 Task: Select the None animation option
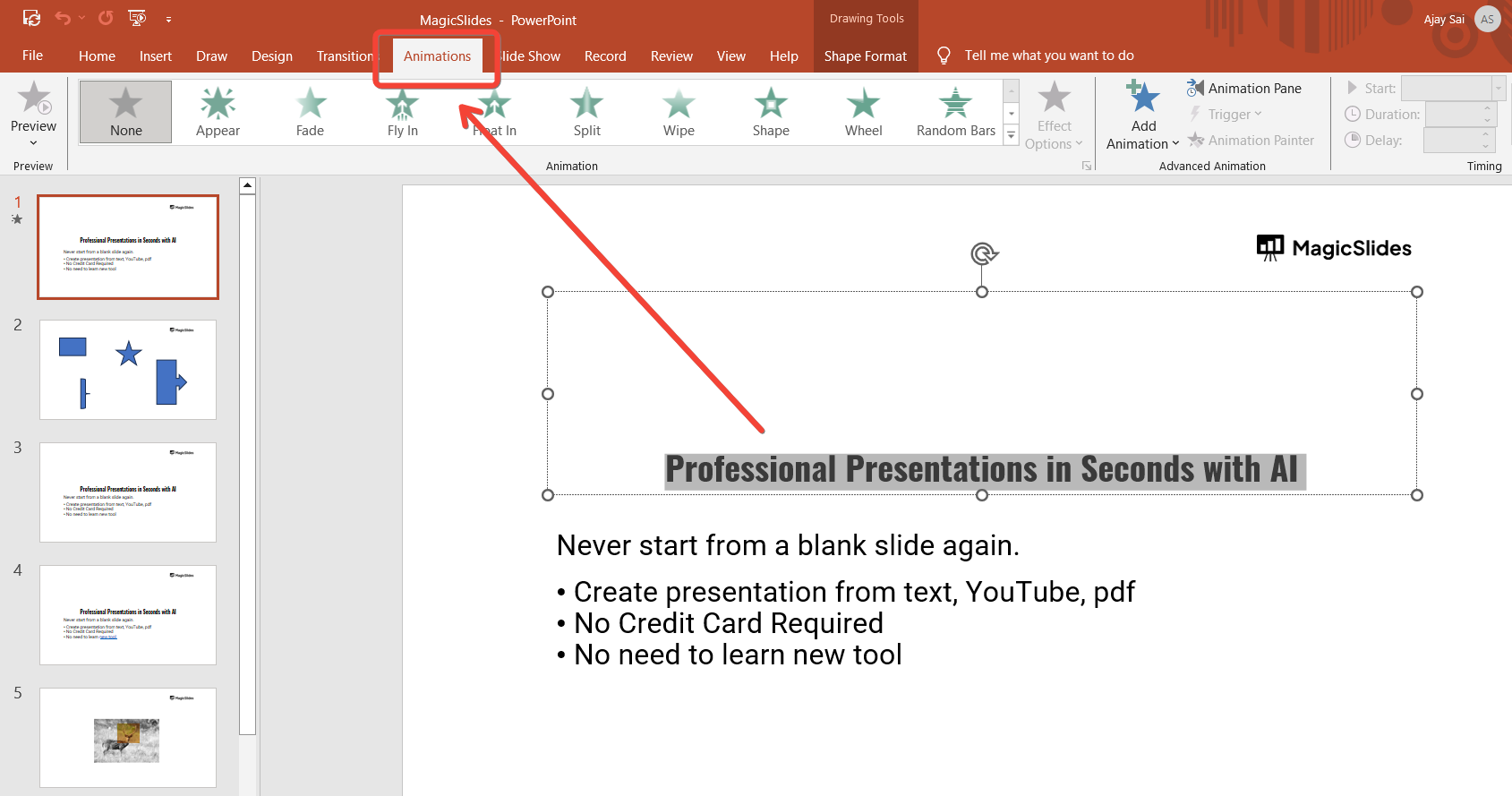coord(125,112)
